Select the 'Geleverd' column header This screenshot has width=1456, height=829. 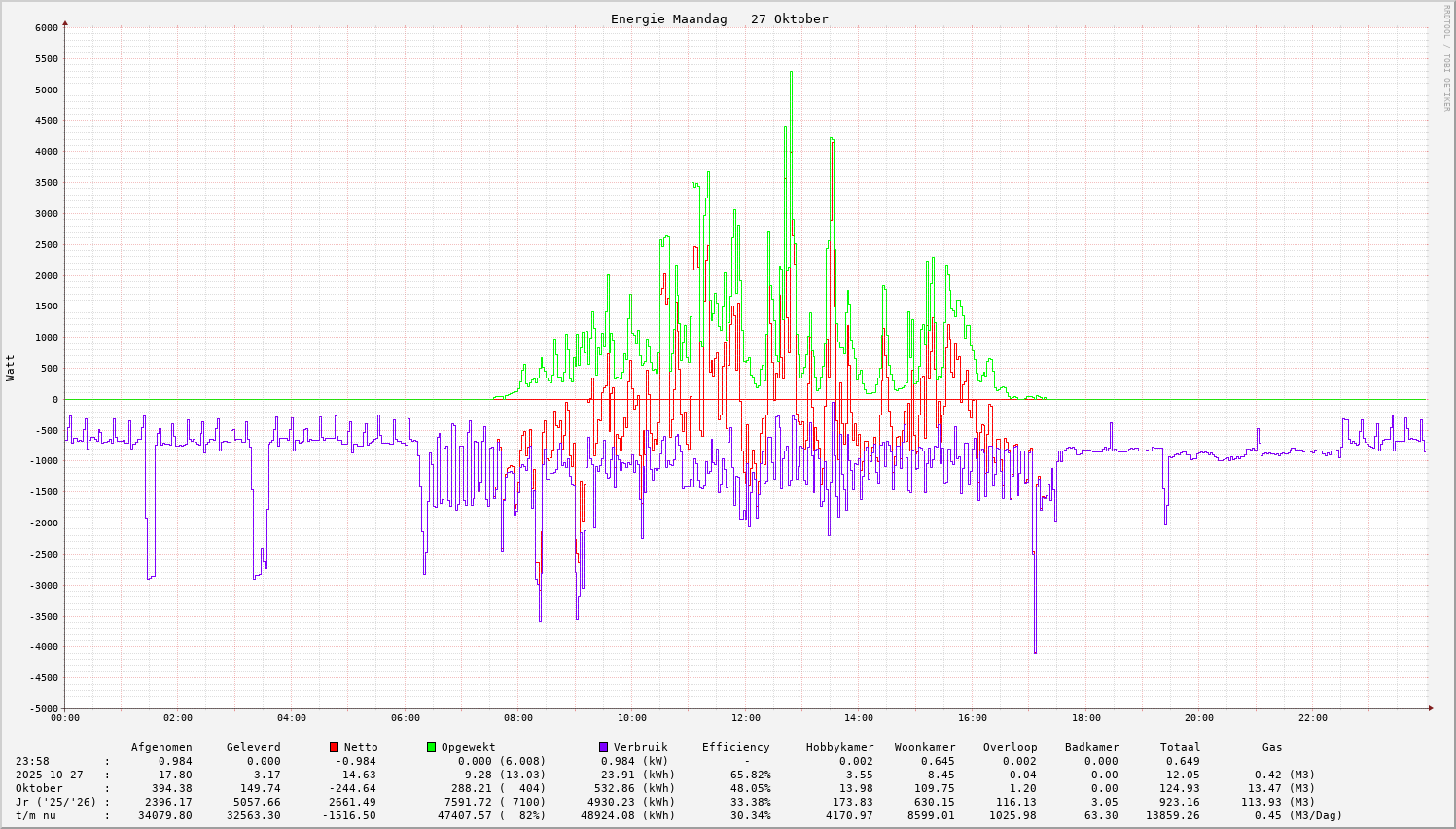click(253, 747)
